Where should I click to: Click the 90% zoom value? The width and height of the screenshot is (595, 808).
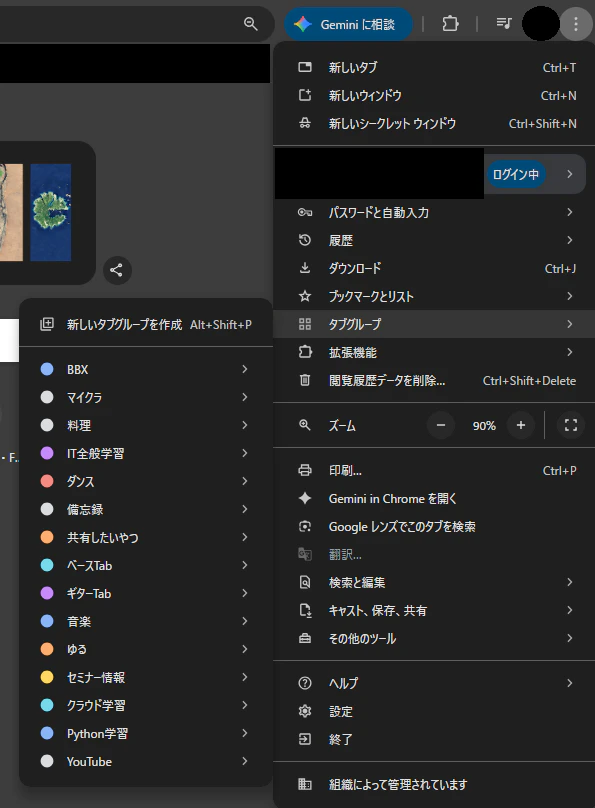coord(484,426)
